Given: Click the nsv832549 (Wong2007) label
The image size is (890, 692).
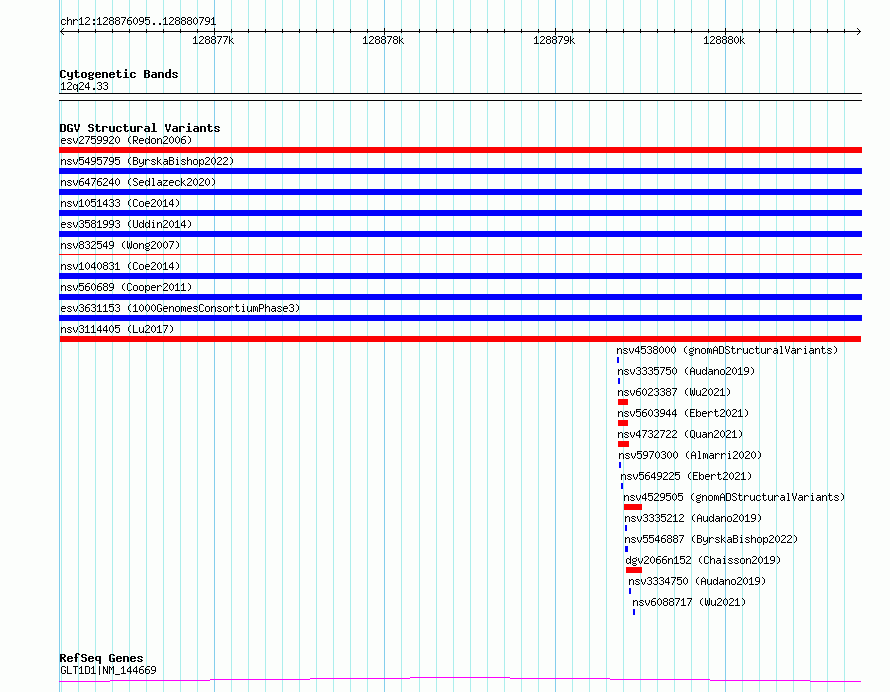Looking at the screenshot, I should click(x=120, y=245).
